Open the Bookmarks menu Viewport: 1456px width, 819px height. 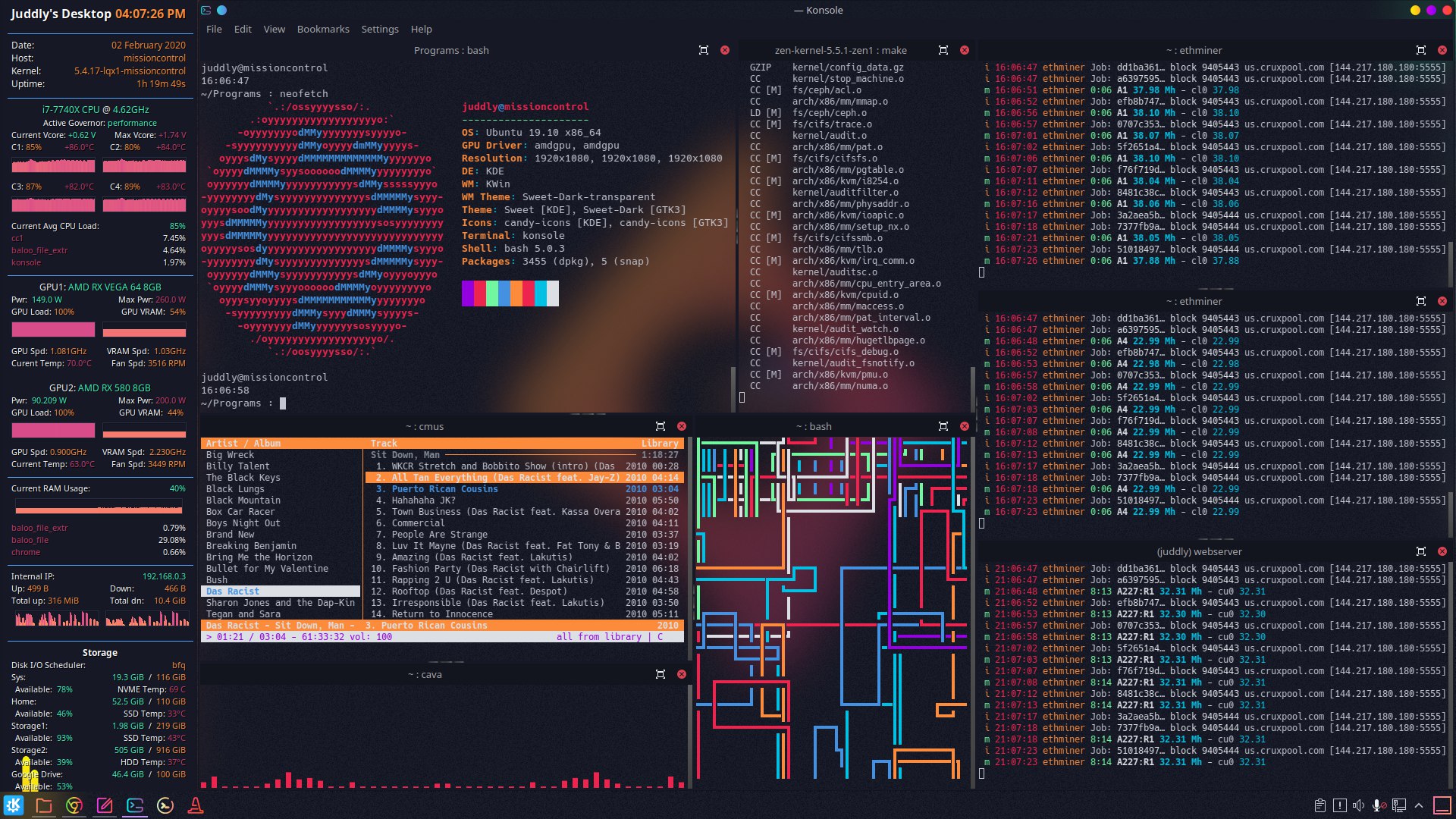pos(323,29)
